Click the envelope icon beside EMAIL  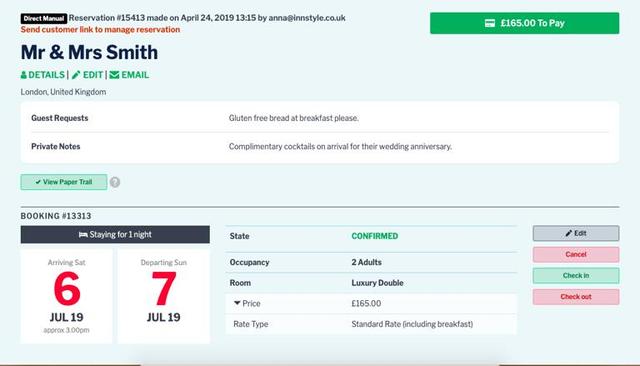[x=114, y=75]
